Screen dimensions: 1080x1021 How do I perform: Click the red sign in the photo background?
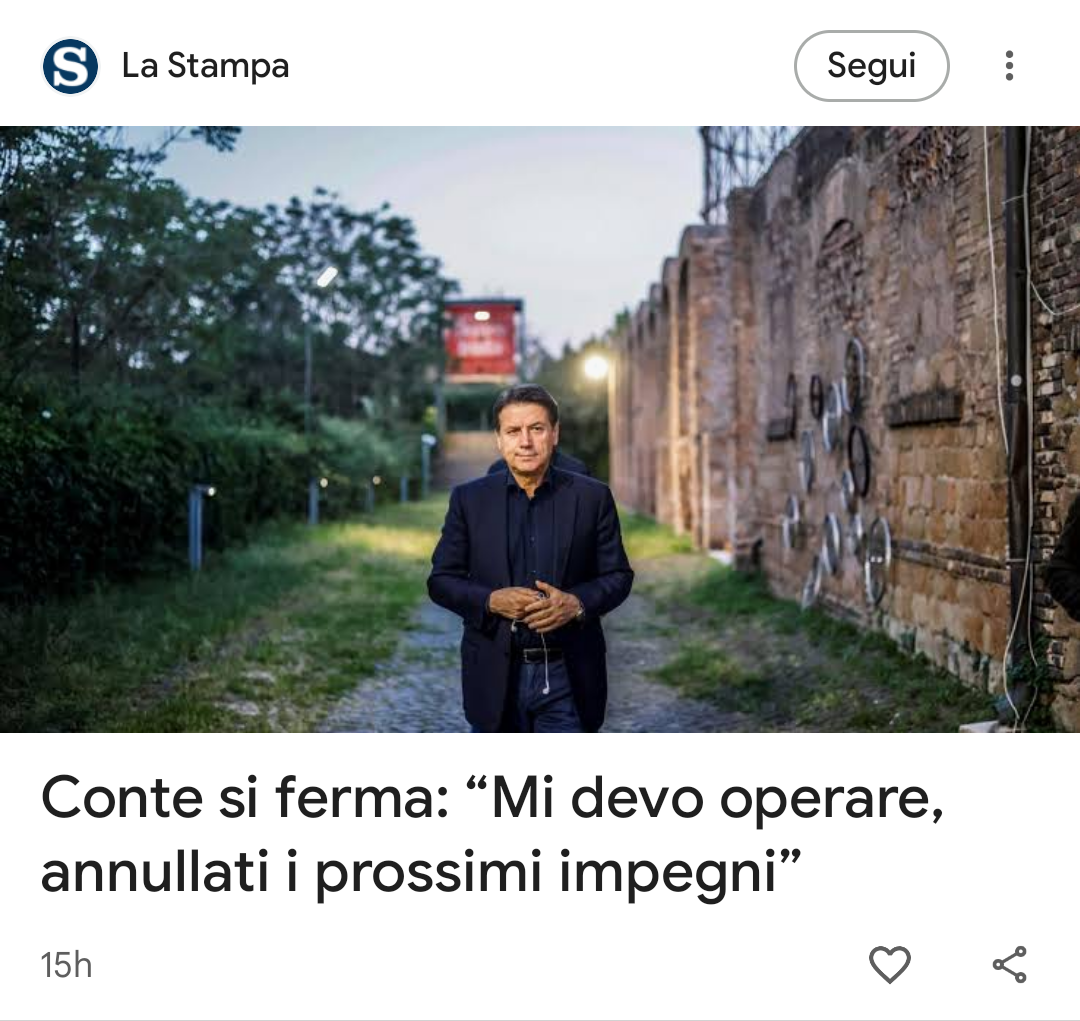click(x=481, y=340)
